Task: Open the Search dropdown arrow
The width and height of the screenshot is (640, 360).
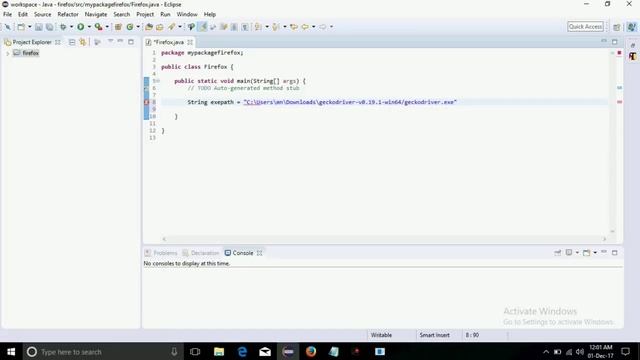Action: [x=180, y=27]
